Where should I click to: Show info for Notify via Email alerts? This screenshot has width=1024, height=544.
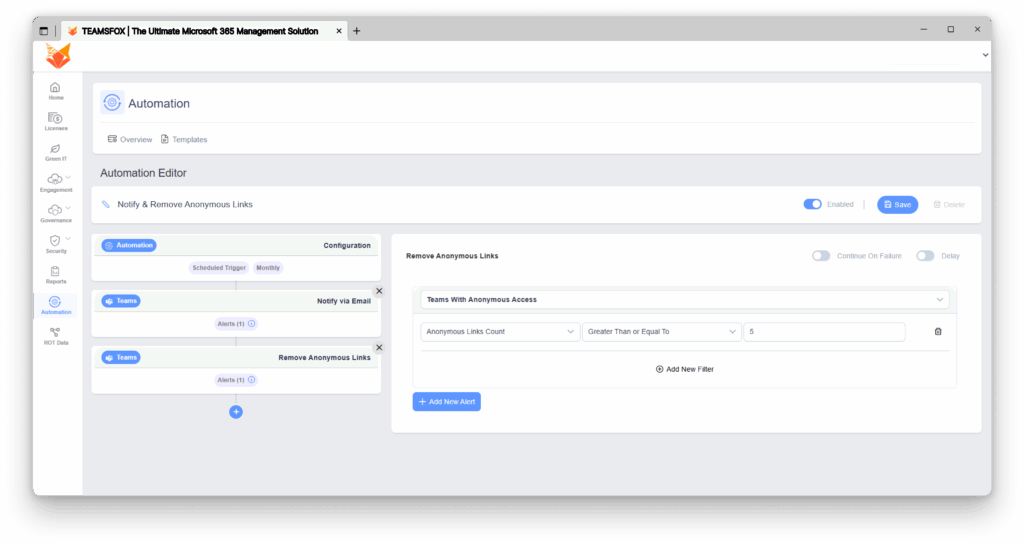click(x=251, y=324)
